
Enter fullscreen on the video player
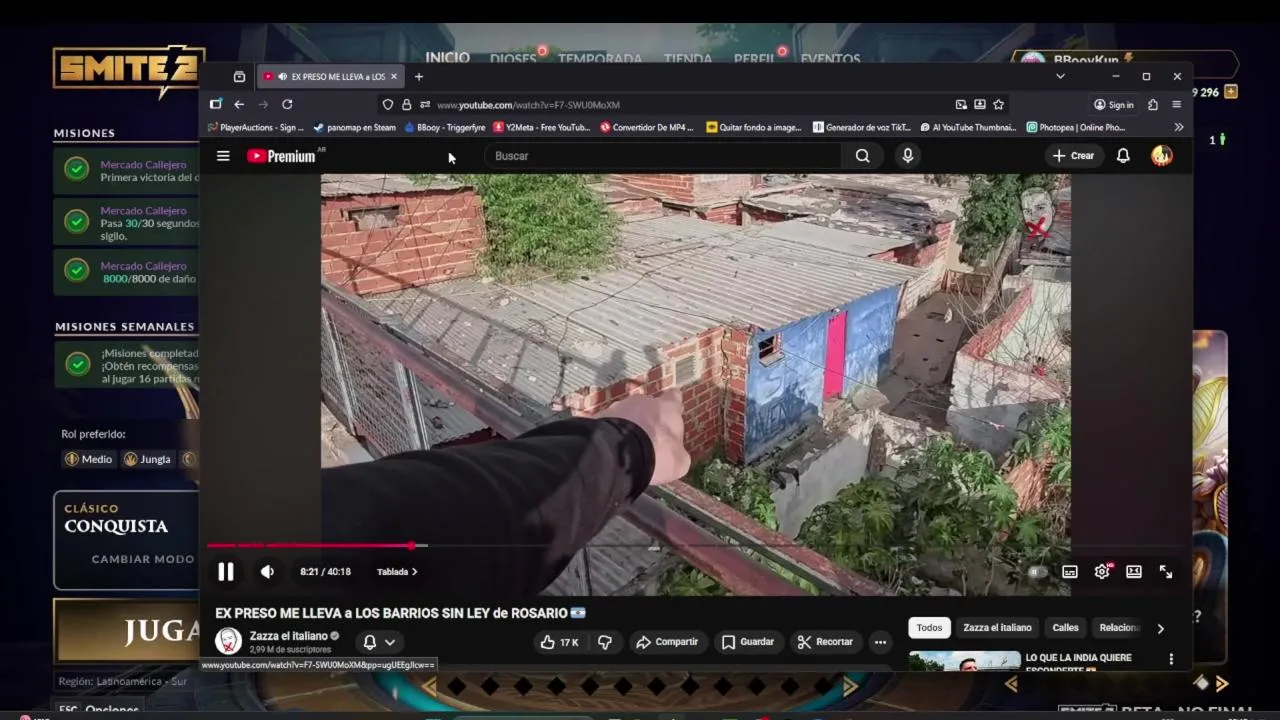click(x=1166, y=572)
